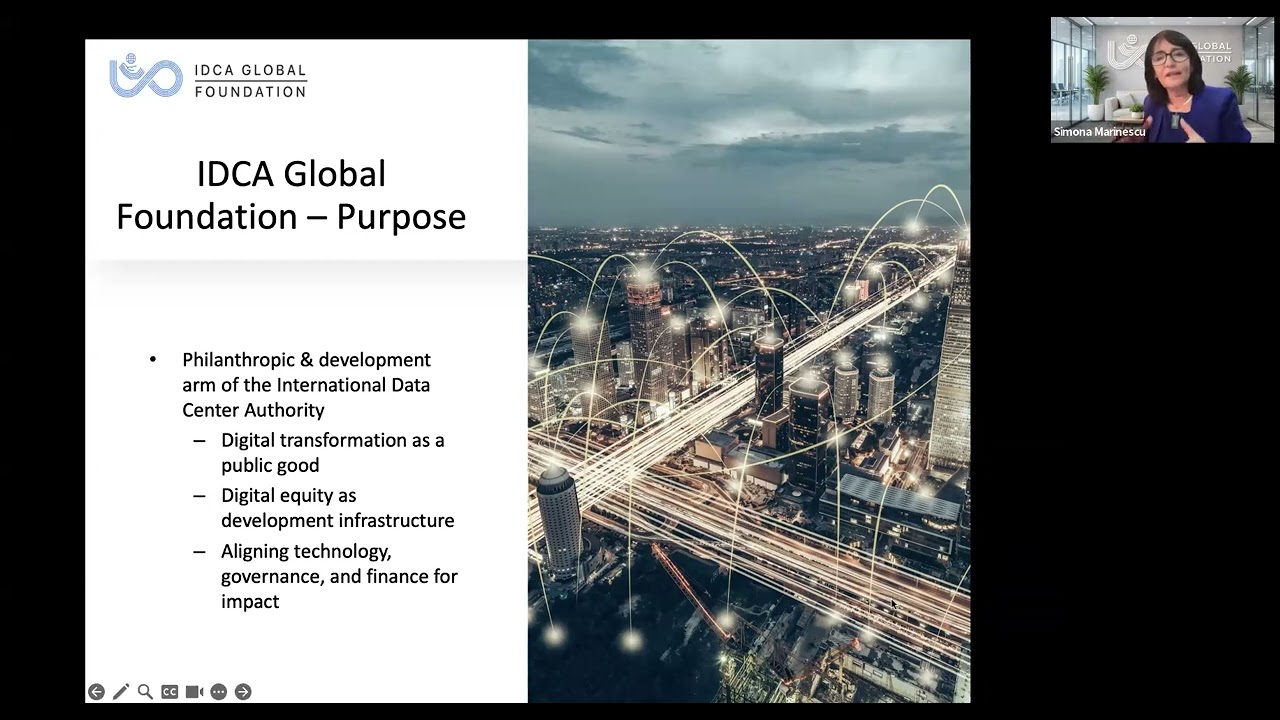Click the 'Philanthropic & development arm' bullet
Viewport: 1280px width, 720px height.
(x=307, y=385)
